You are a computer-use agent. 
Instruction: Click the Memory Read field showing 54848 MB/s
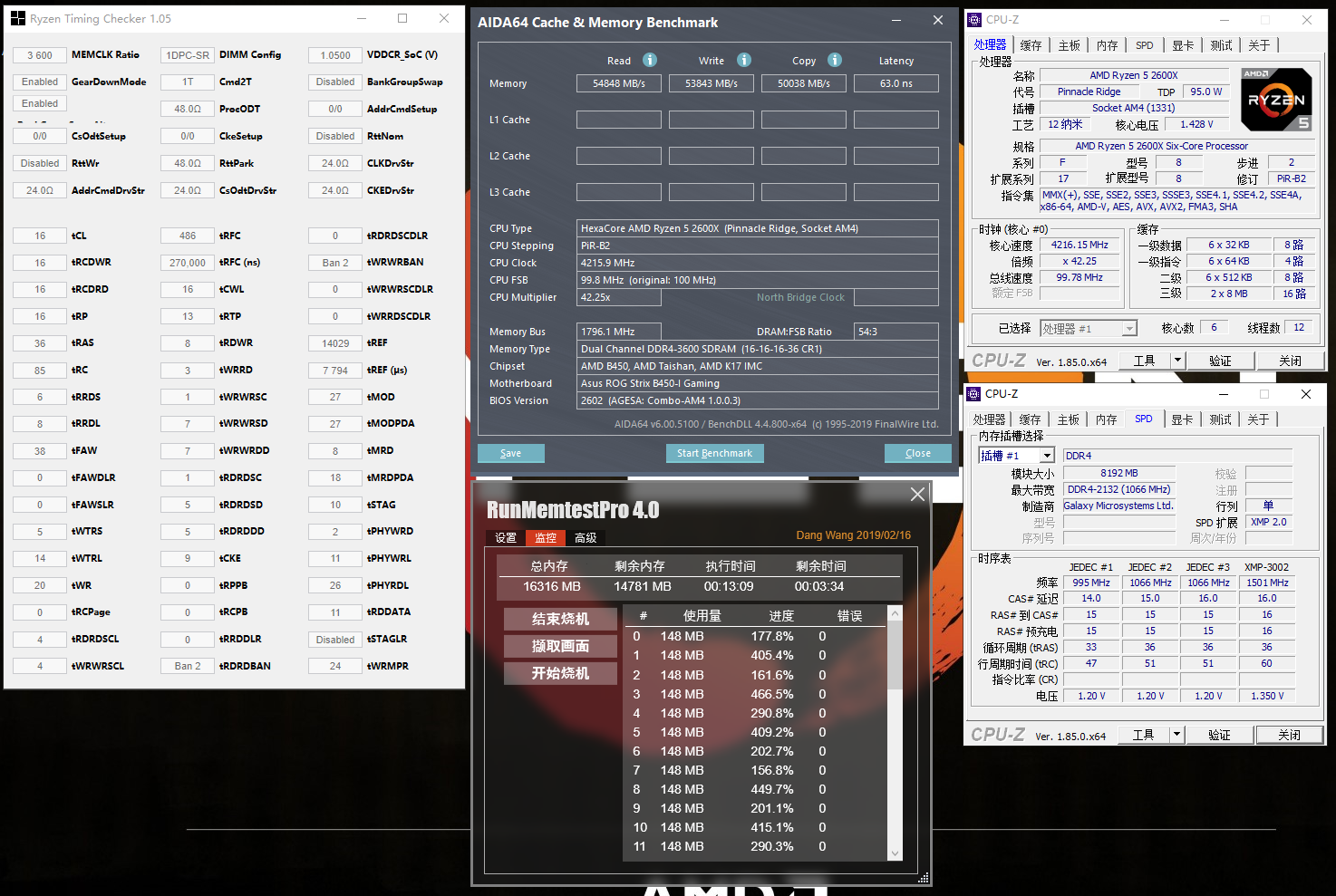click(x=619, y=83)
